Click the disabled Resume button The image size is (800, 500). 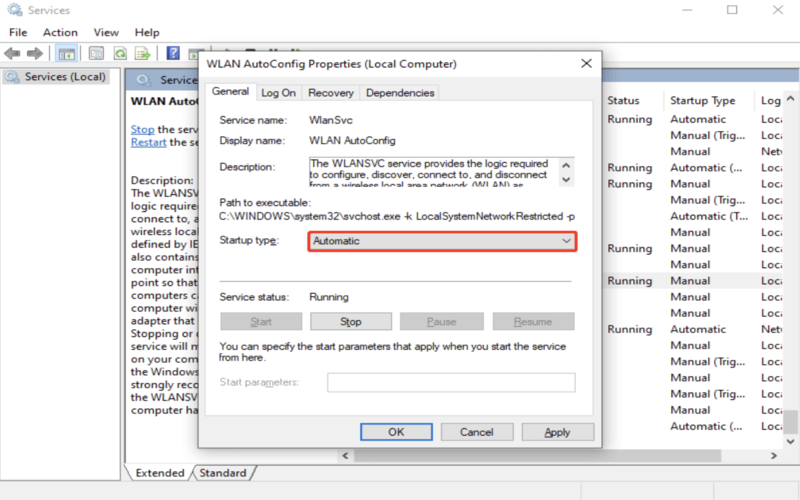point(533,321)
